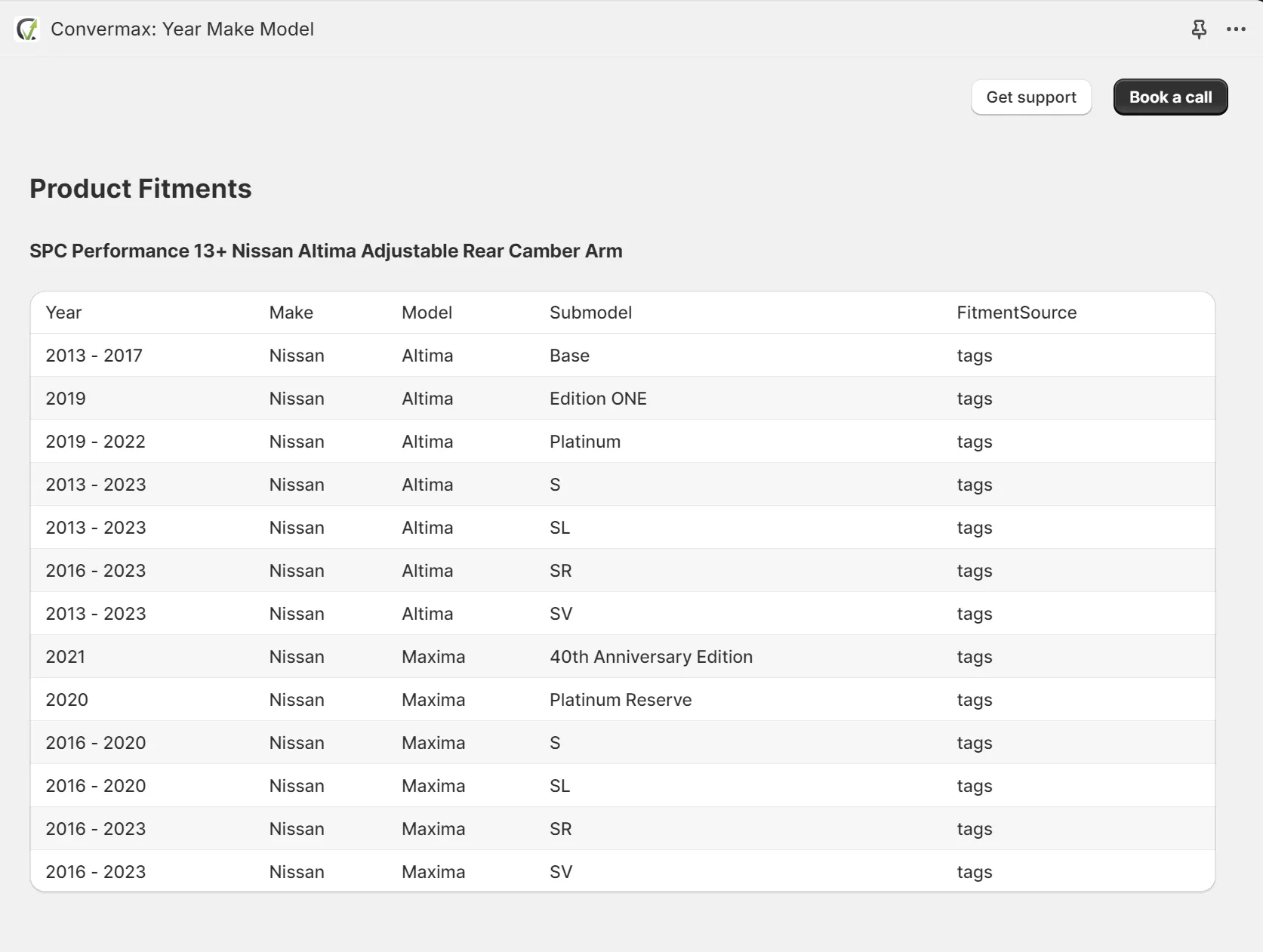The image size is (1263, 952).
Task: Click the Product Fitments heading
Action: 140,189
